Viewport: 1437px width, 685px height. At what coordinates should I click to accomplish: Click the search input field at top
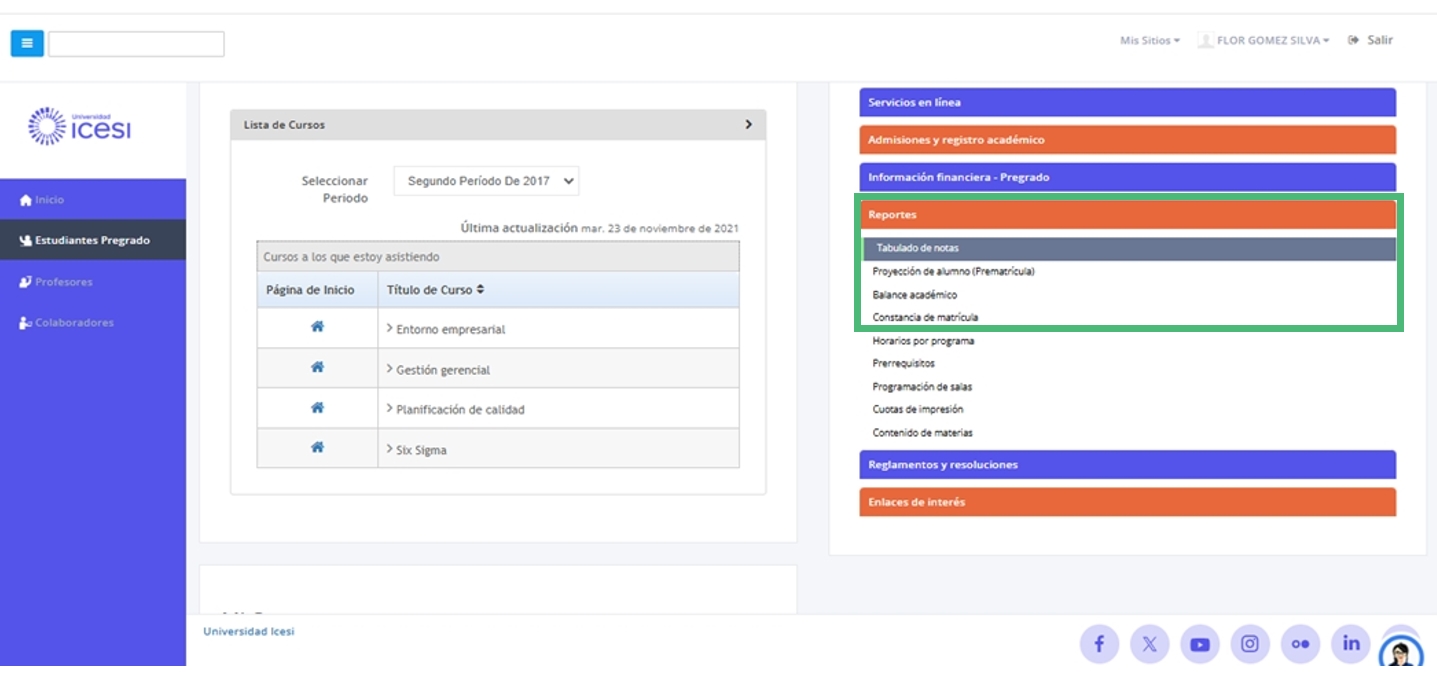pyautogui.click(x=136, y=44)
